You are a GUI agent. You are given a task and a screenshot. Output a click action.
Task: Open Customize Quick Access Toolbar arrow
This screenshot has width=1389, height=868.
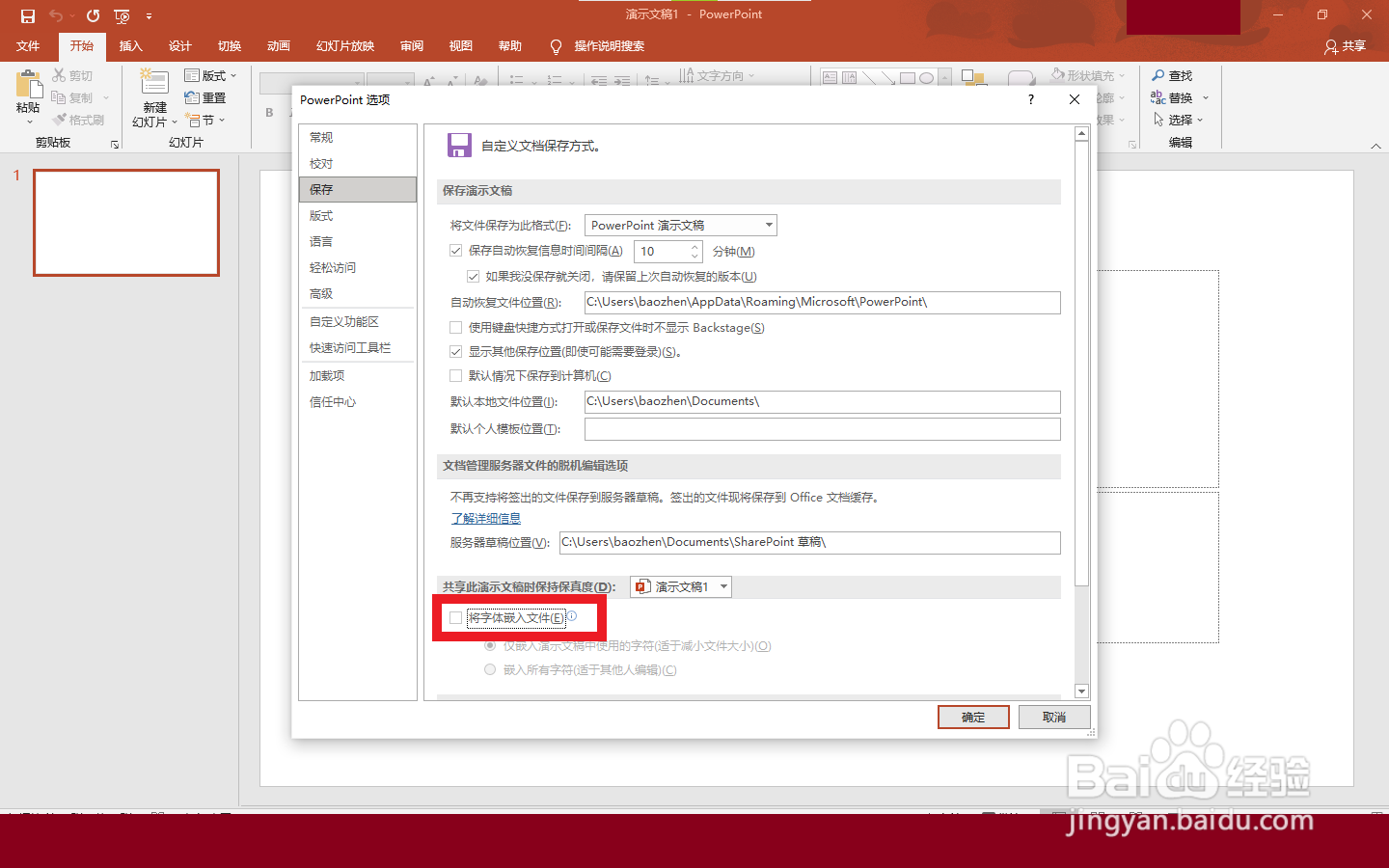(149, 16)
